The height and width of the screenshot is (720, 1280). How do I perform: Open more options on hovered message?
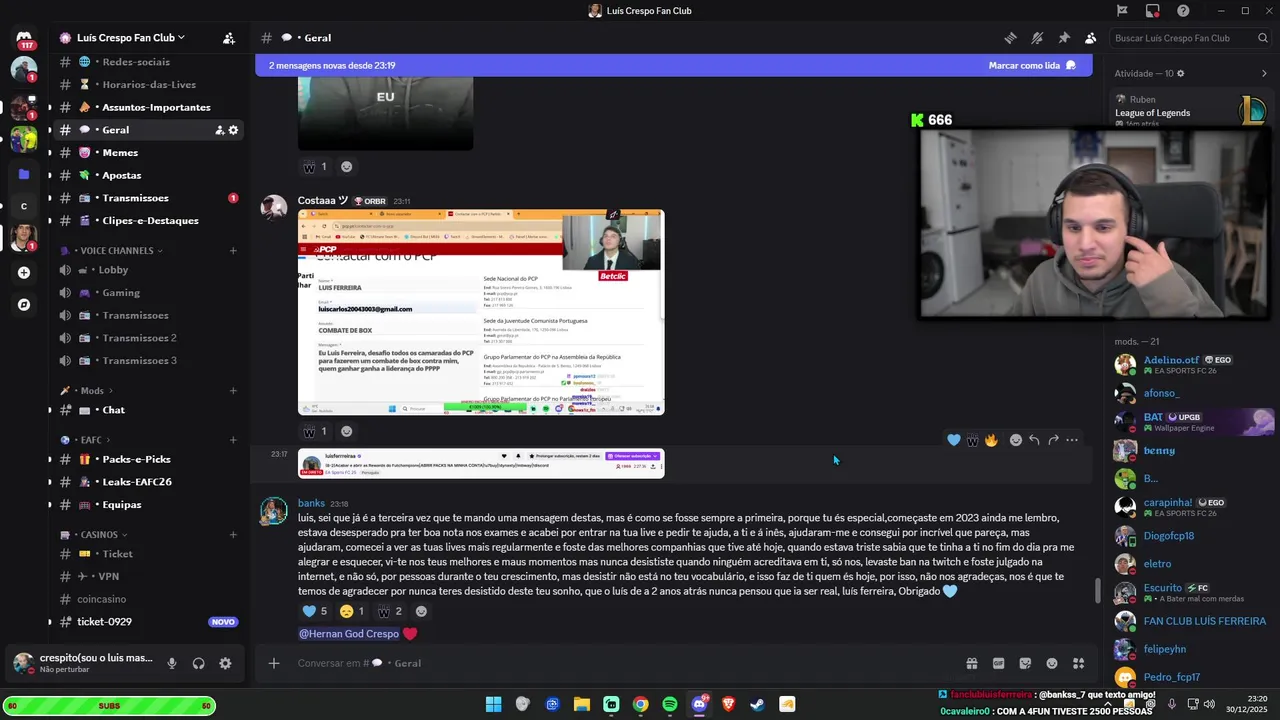coord(1072,440)
